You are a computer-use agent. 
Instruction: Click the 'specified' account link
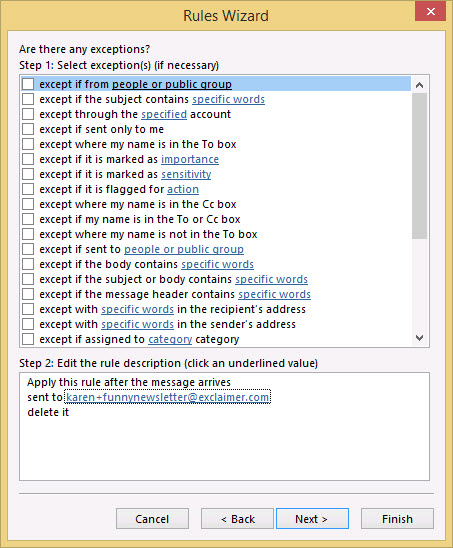164,114
